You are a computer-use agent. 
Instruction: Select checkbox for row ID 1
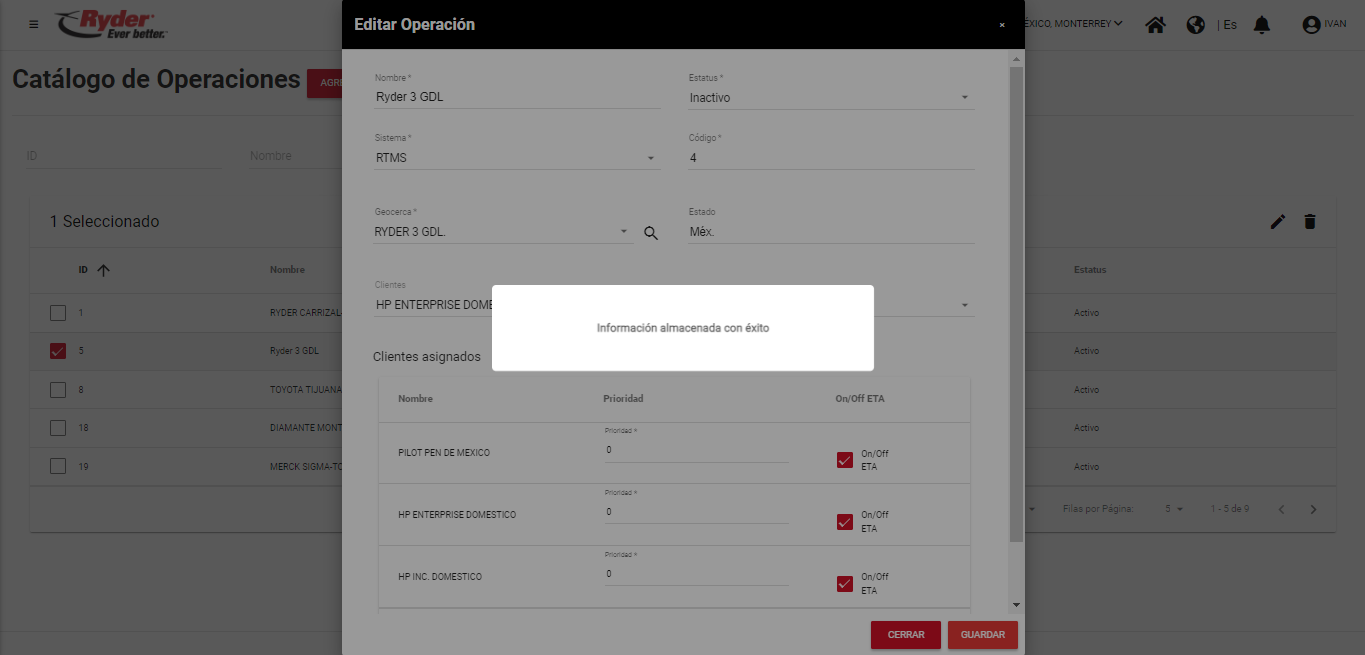pyautogui.click(x=58, y=313)
